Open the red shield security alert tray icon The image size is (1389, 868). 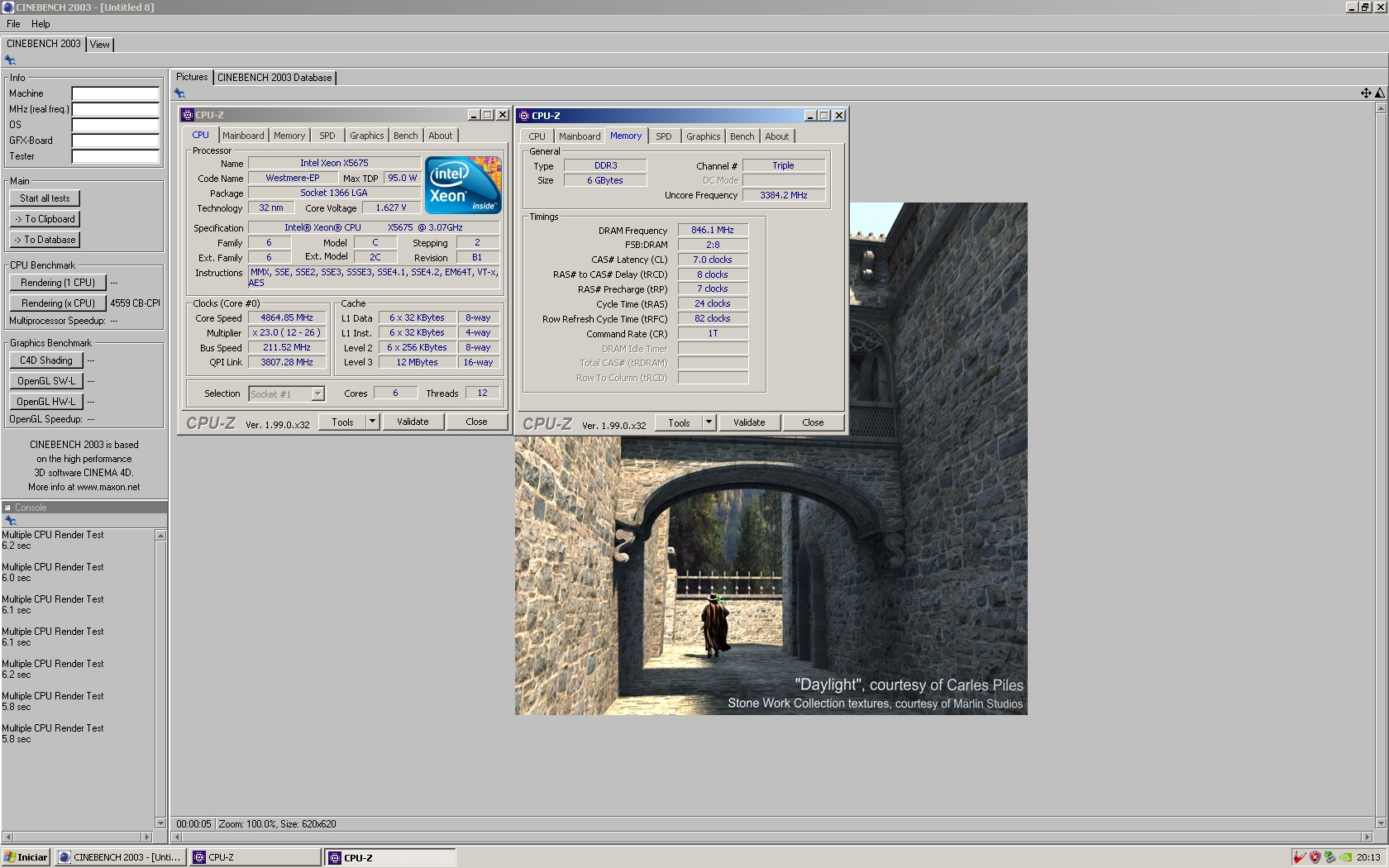pyautogui.click(x=1315, y=857)
